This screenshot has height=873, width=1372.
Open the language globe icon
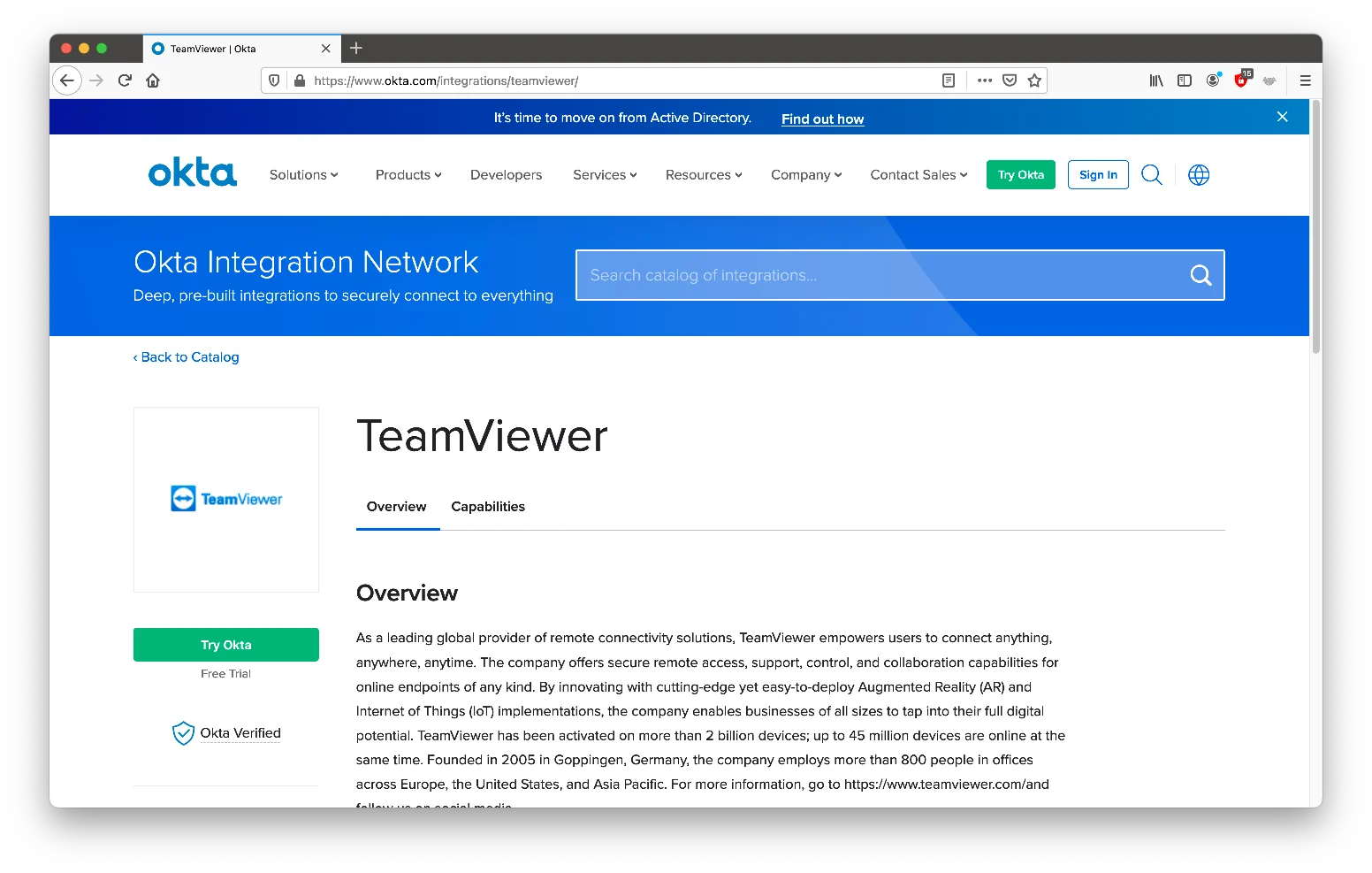[x=1199, y=175]
